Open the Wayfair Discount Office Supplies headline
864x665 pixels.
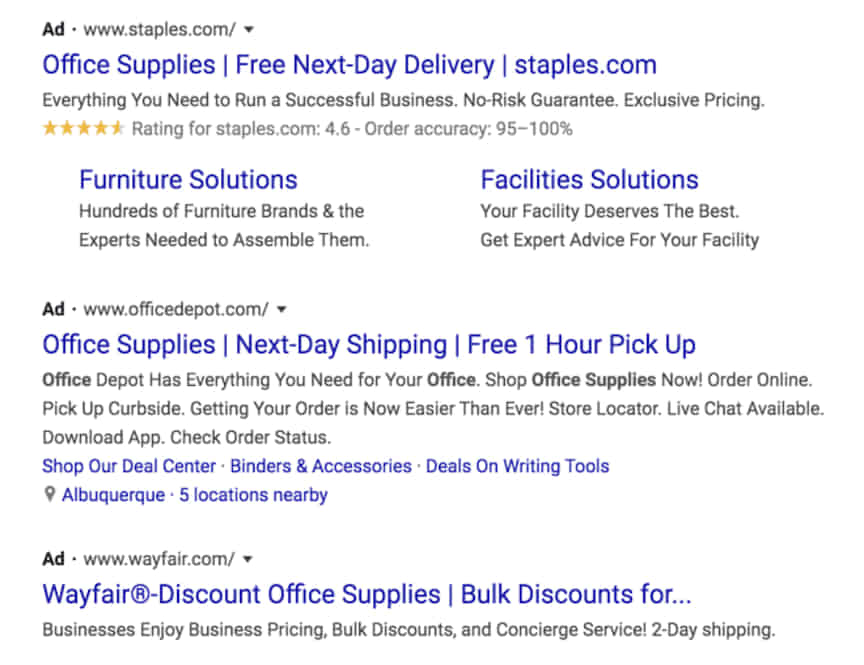(x=366, y=595)
